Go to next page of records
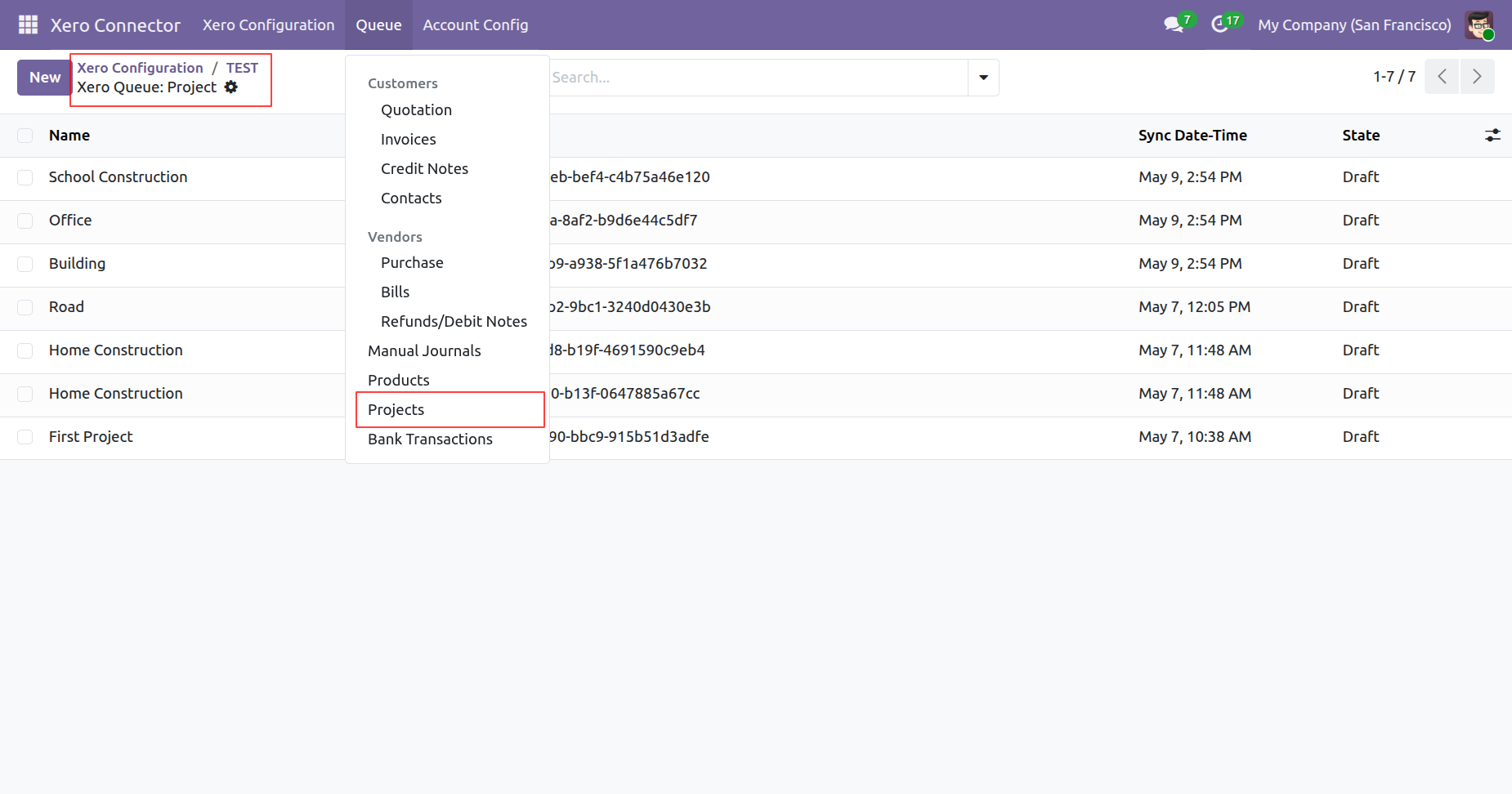Screen dimensions: 1512x794 coord(1477,77)
